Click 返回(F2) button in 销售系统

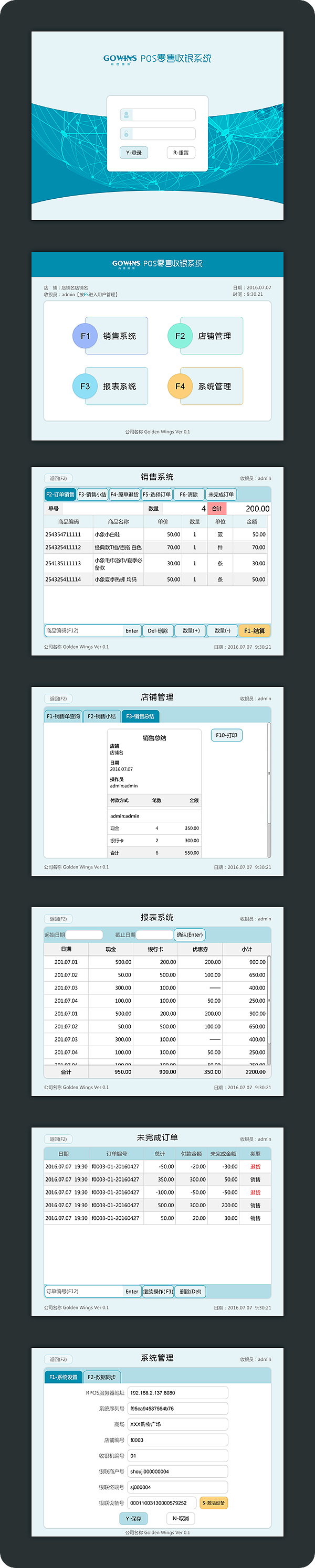(x=58, y=478)
